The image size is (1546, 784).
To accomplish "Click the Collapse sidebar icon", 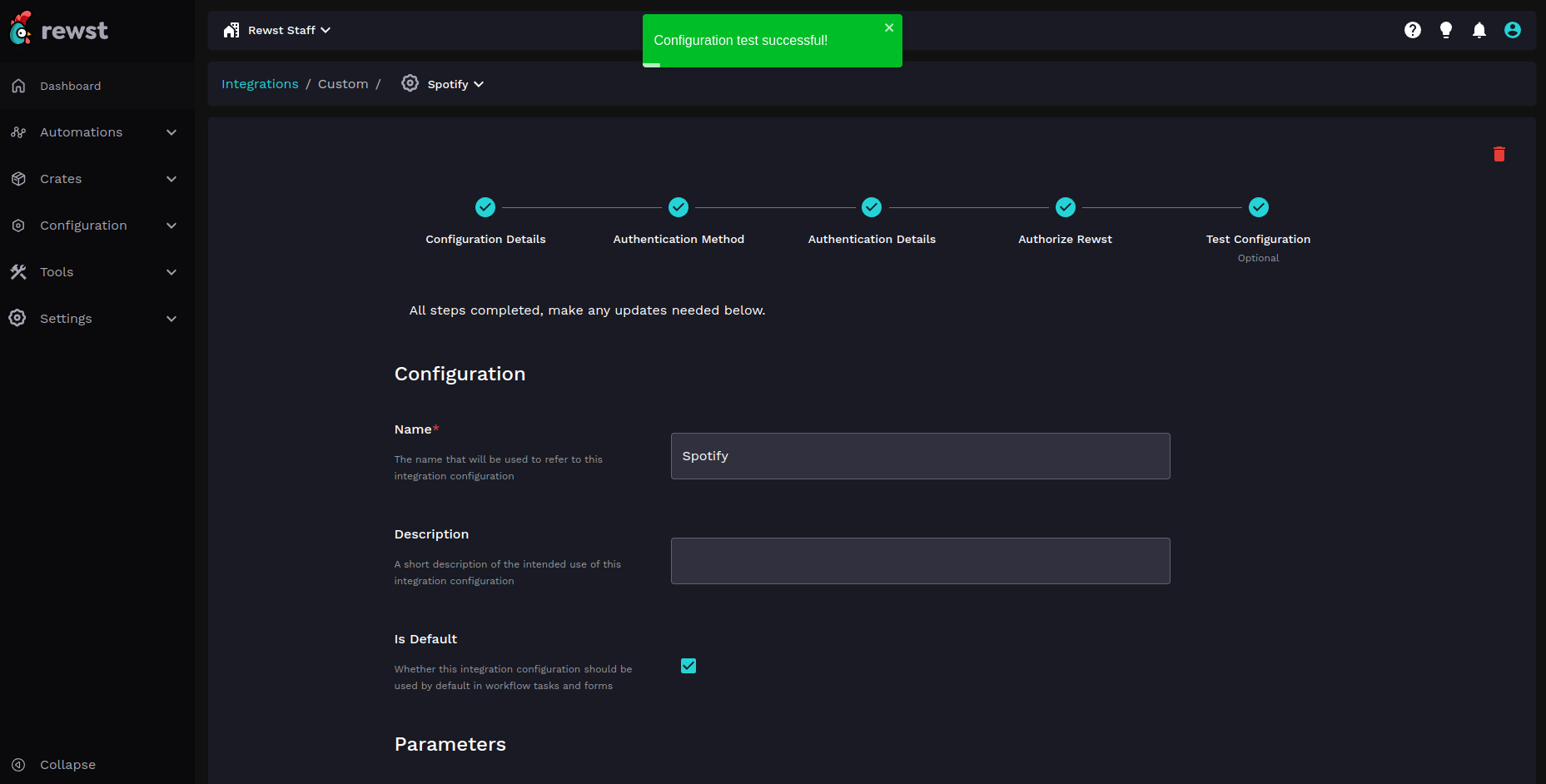I will pyautogui.click(x=18, y=764).
